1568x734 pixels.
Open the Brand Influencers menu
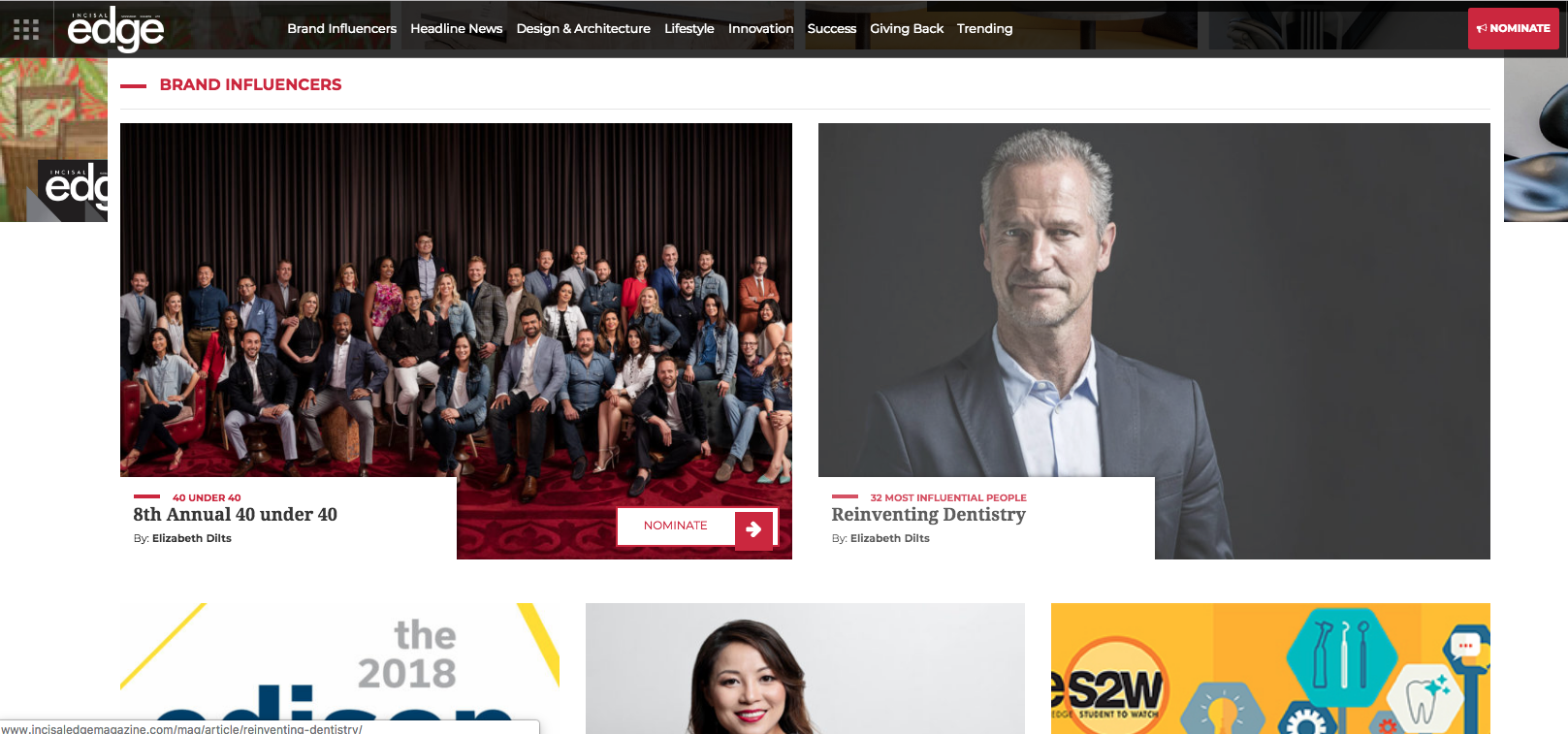(x=341, y=29)
